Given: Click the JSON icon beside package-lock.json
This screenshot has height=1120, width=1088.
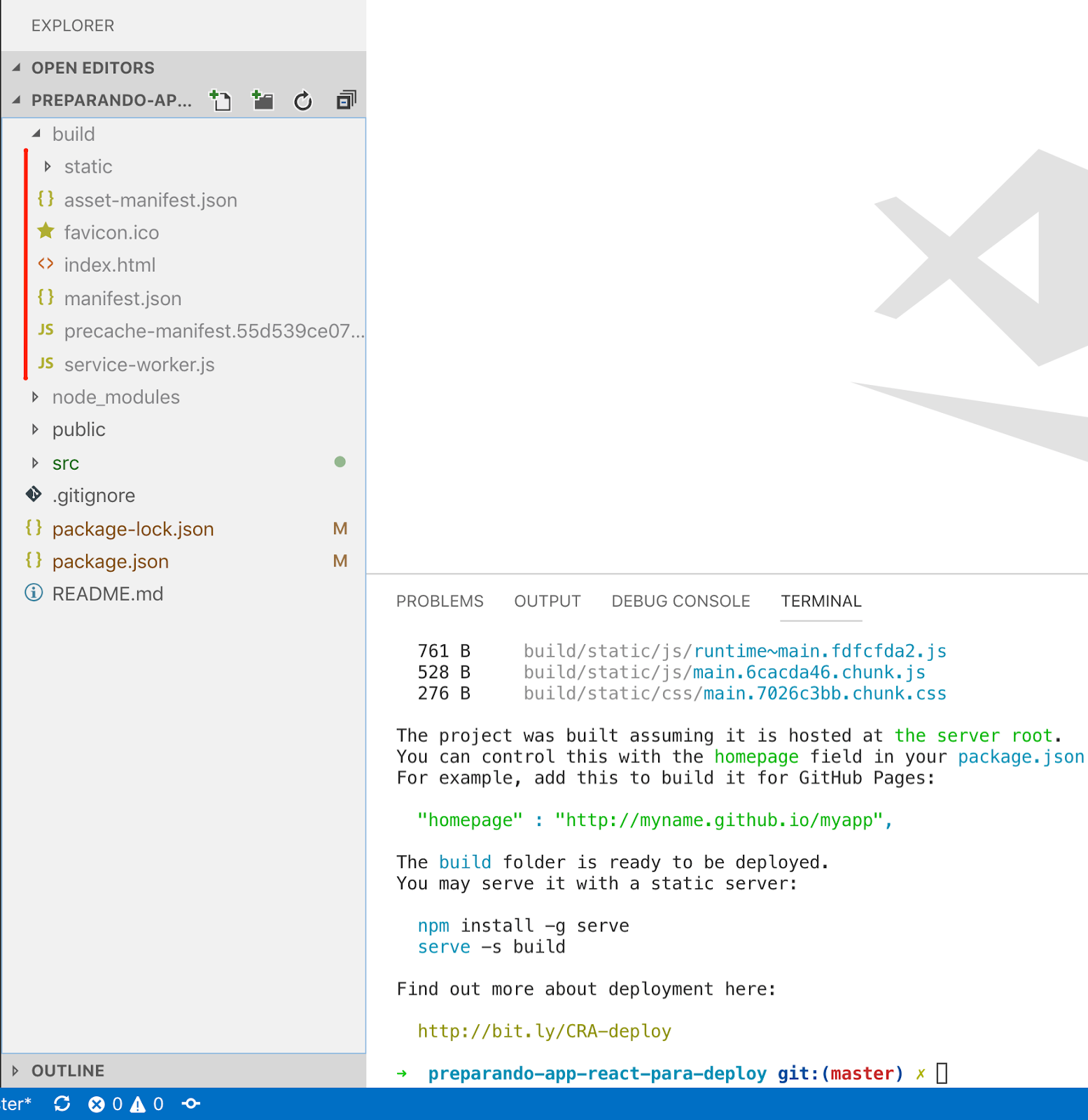Looking at the screenshot, I should click(x=34, y=528).
